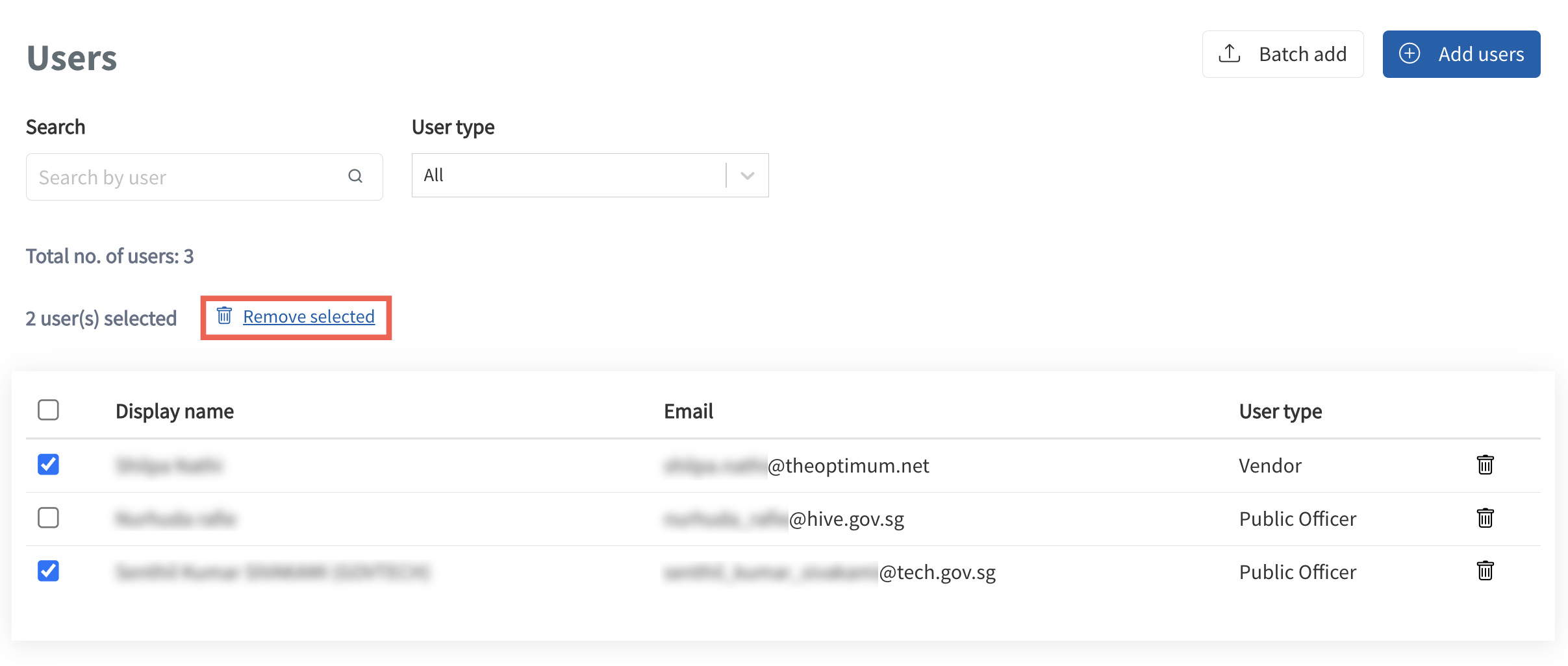The height and width of the screenshot is (666, 1568).
Task: Click the Batch add button
Action: 1283,54
